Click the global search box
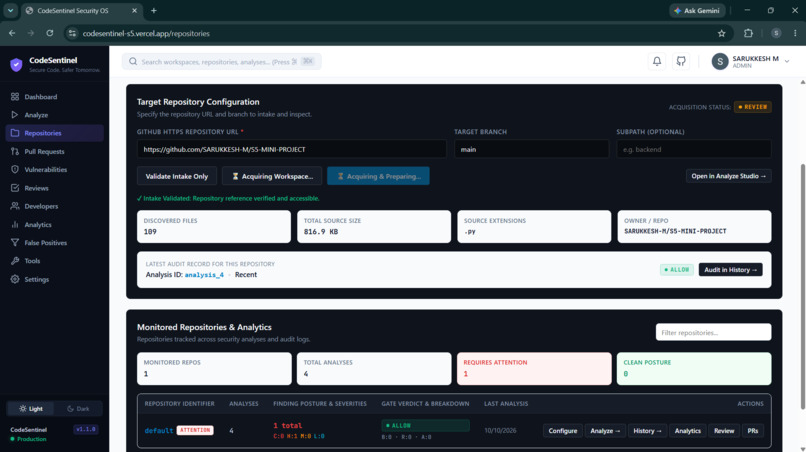Image resolution: width=806 pixels, height=452 pixels. coord(222,62)
